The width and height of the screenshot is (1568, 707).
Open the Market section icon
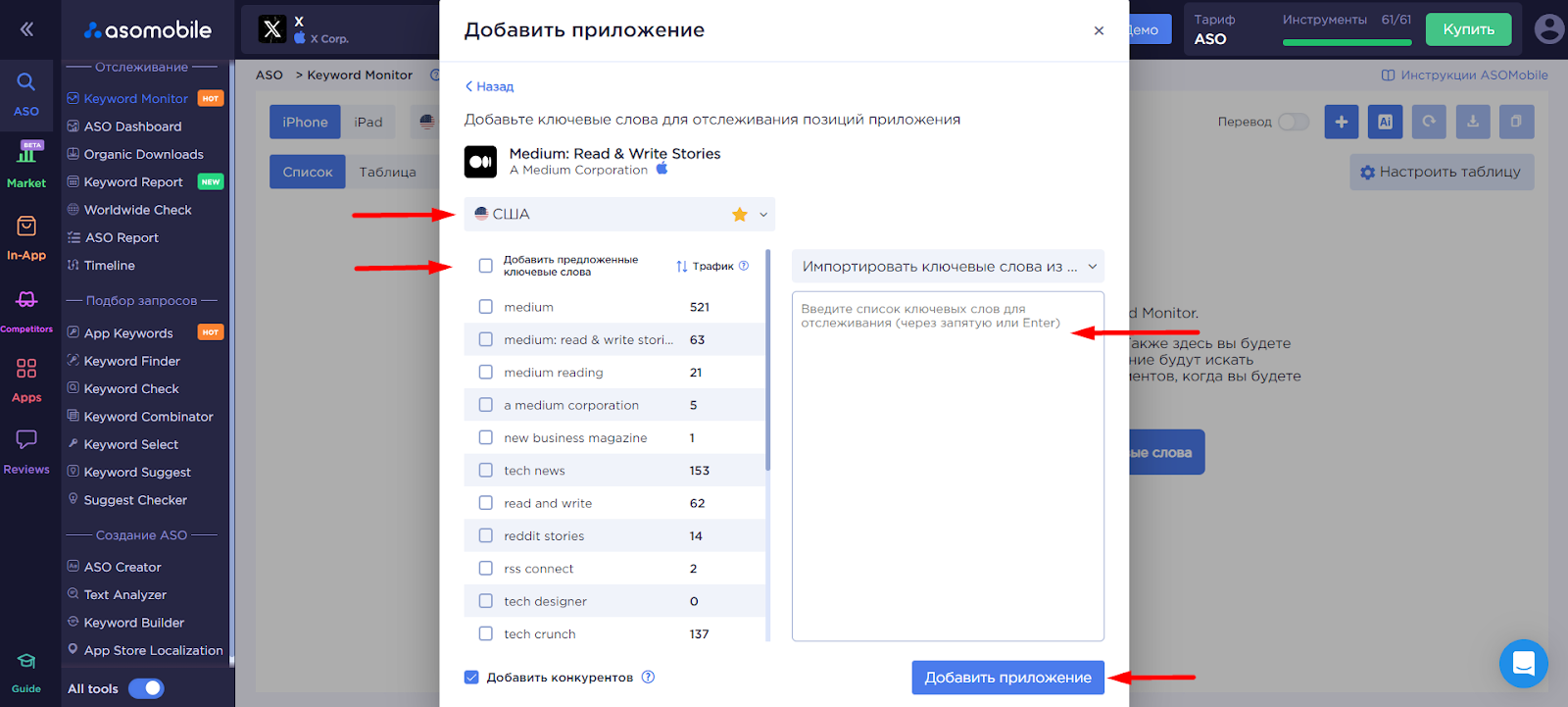26,165
